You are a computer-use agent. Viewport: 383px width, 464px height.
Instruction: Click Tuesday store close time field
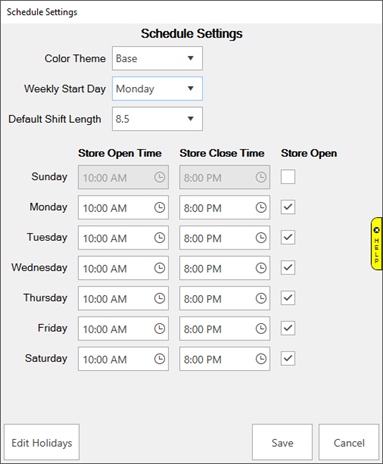[225, 238]
